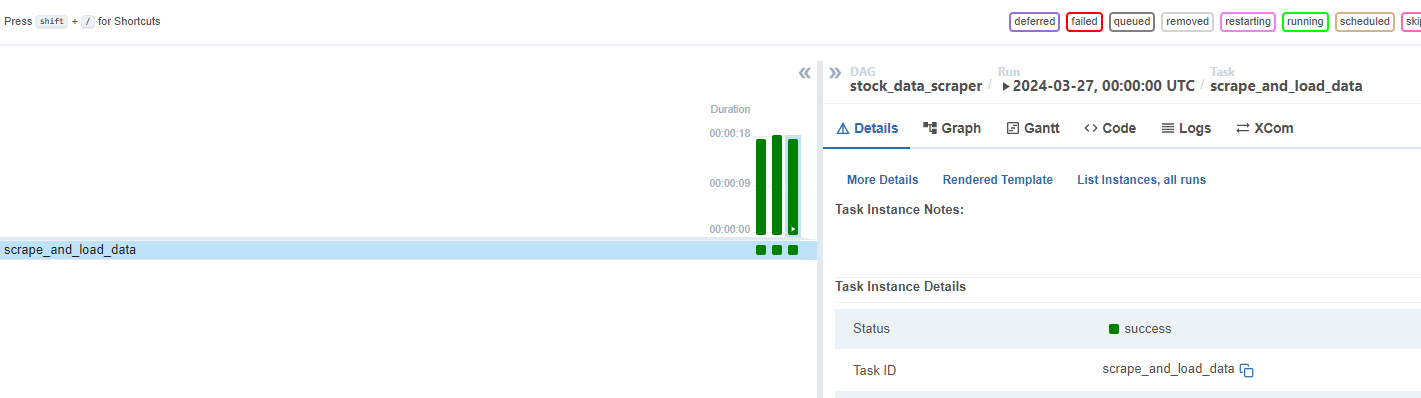Copy the Task ID scrape_and_load_data

pos(1247,370)
